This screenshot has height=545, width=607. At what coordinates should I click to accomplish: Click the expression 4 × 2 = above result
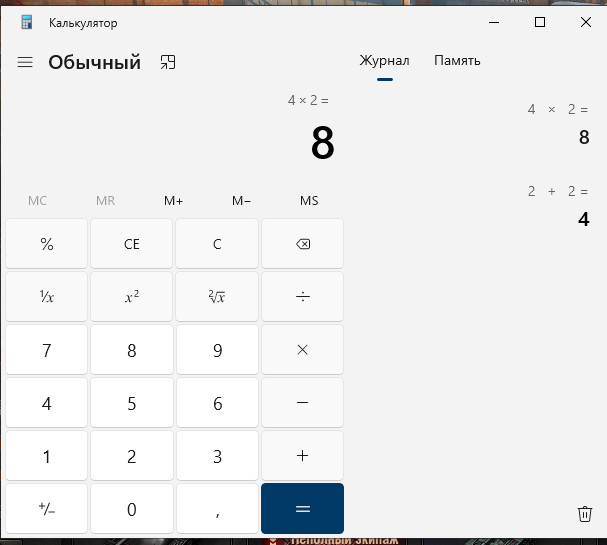coord(308,101)
